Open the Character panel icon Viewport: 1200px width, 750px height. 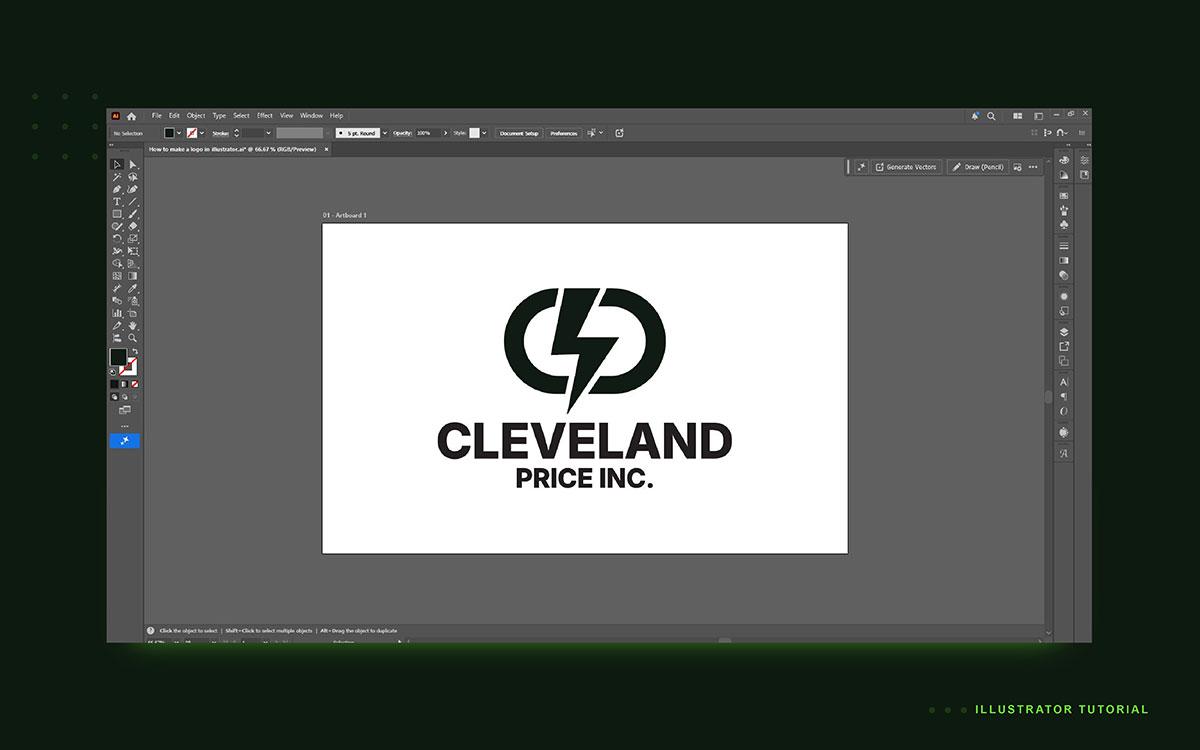[1064, 383]
